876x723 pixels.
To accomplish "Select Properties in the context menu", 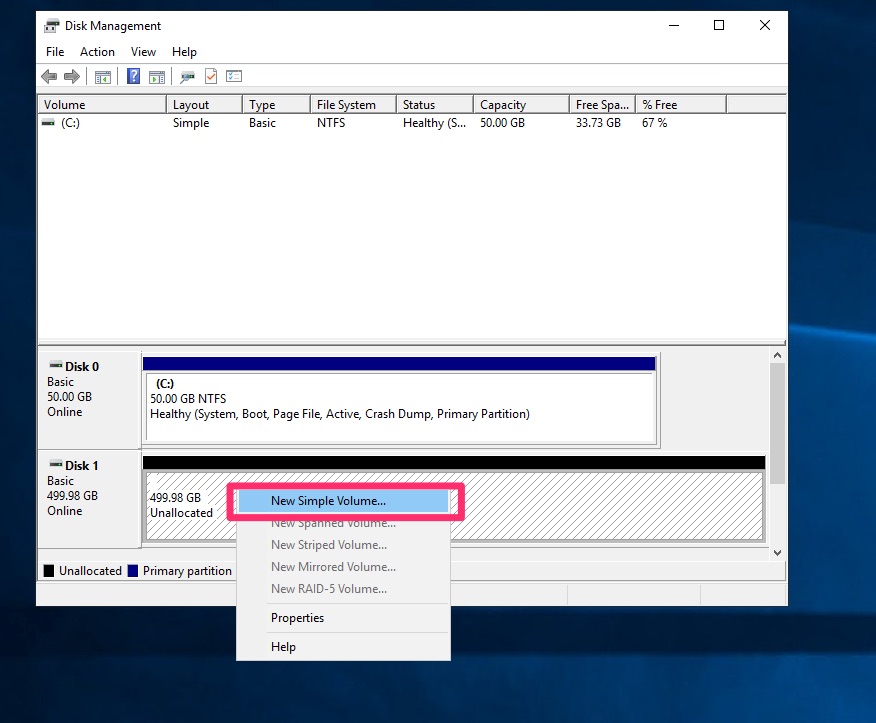I will (x=297, y=618).
